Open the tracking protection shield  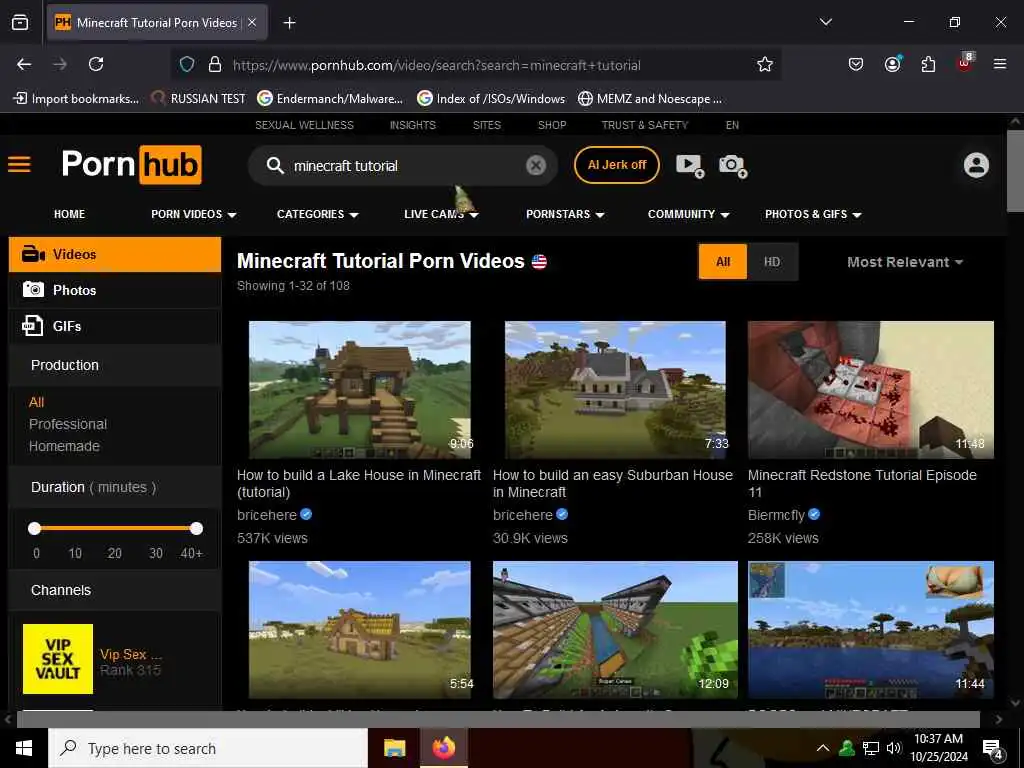pyautogui.click(x=187, y=65)
